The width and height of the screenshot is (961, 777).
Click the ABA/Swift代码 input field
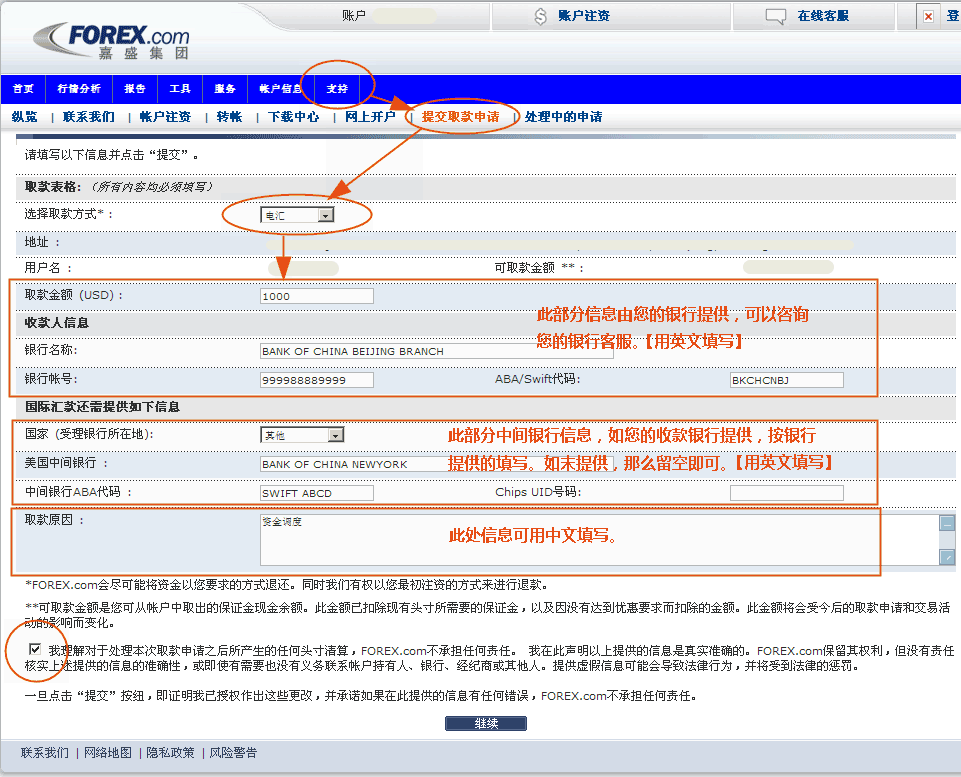(787, 380)
